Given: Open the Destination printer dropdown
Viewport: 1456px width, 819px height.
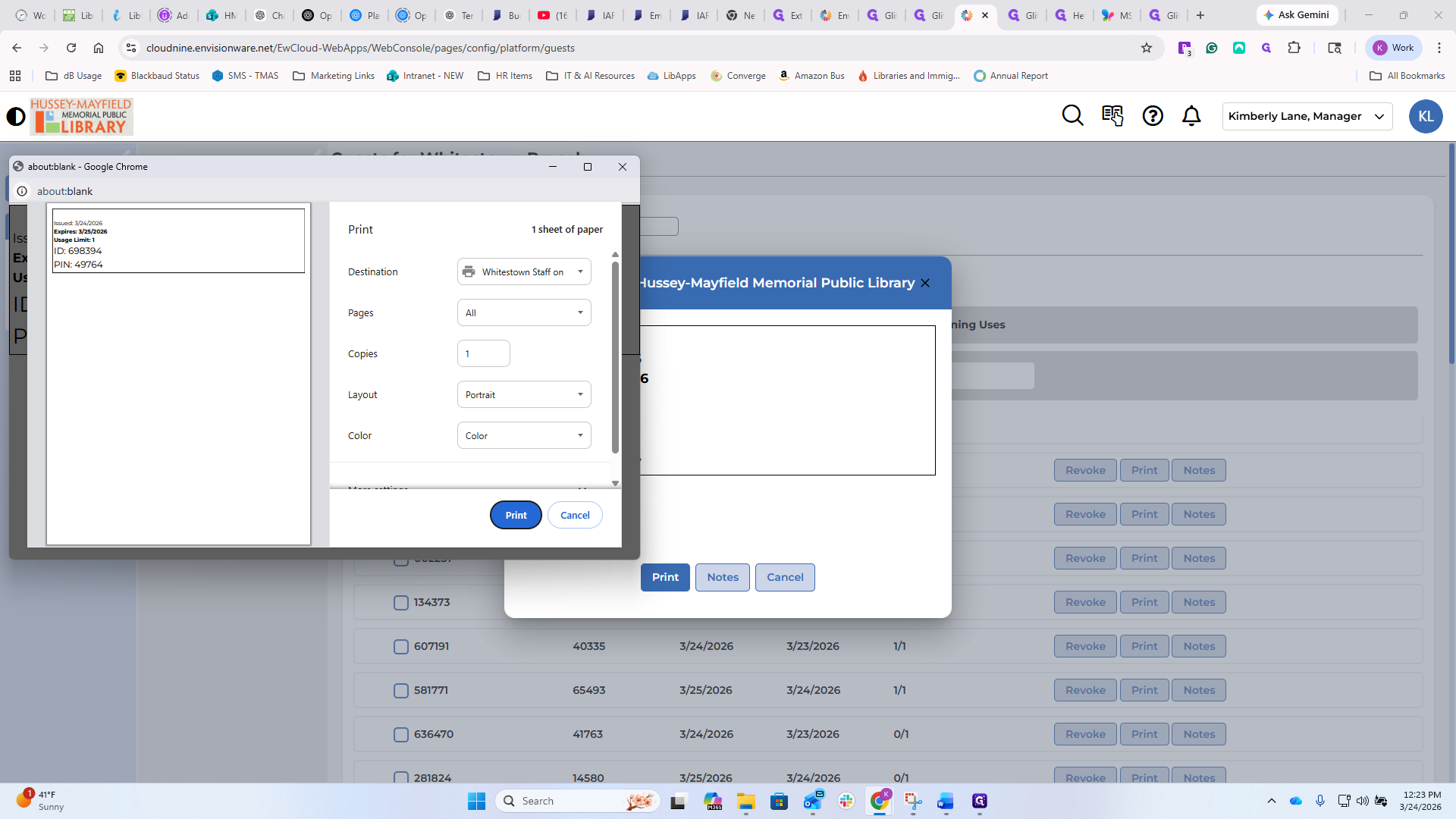Looking at the screenshot, I should point(524,272).
